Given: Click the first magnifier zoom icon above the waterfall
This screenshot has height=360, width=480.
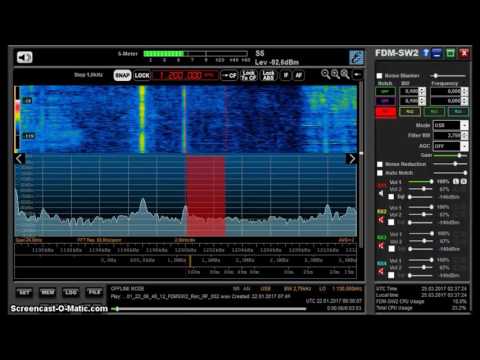Looking at the screenshot, I should coord(325,74).
